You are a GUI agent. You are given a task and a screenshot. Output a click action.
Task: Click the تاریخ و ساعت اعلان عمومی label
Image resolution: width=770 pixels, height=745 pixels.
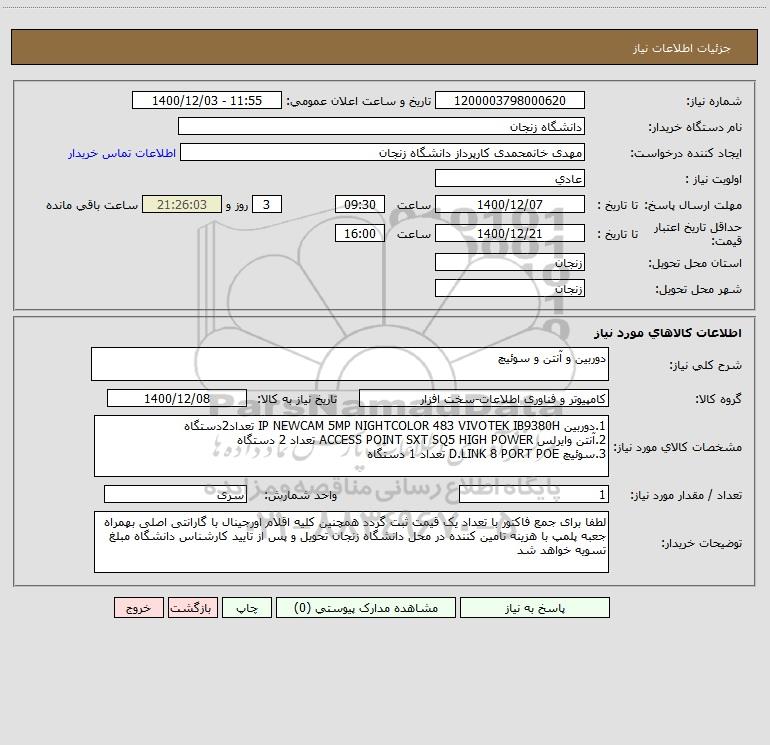(359, 101)
